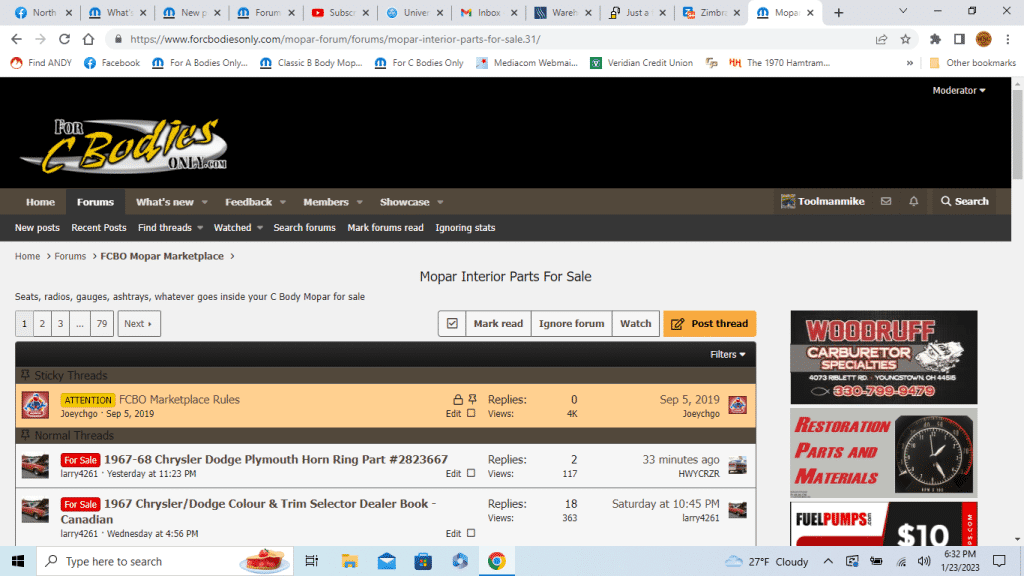Open Chrome from the Windows taskbar
The image size is (1024, 576).
496,561
